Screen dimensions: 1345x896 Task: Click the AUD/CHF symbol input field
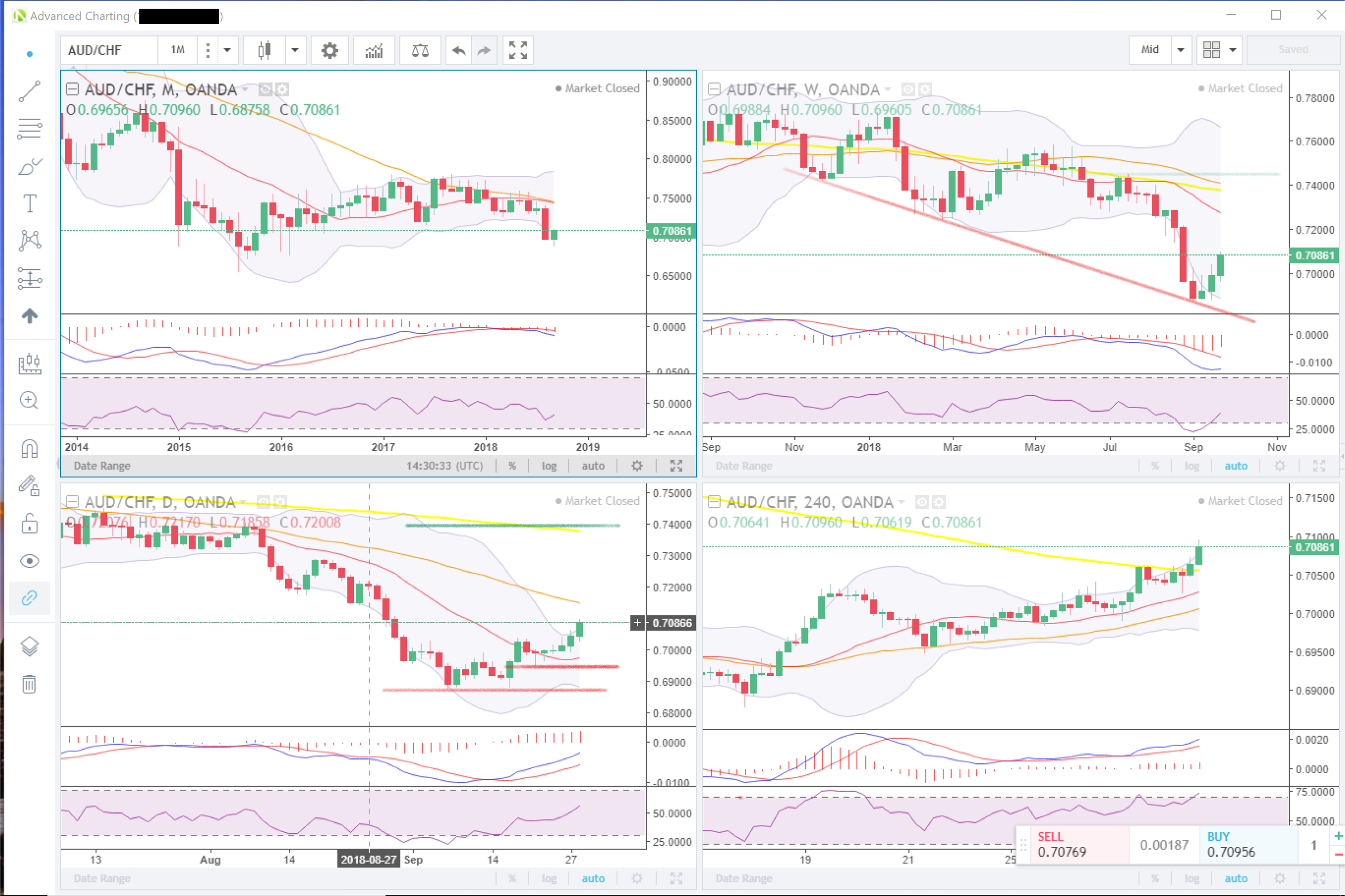109,50
